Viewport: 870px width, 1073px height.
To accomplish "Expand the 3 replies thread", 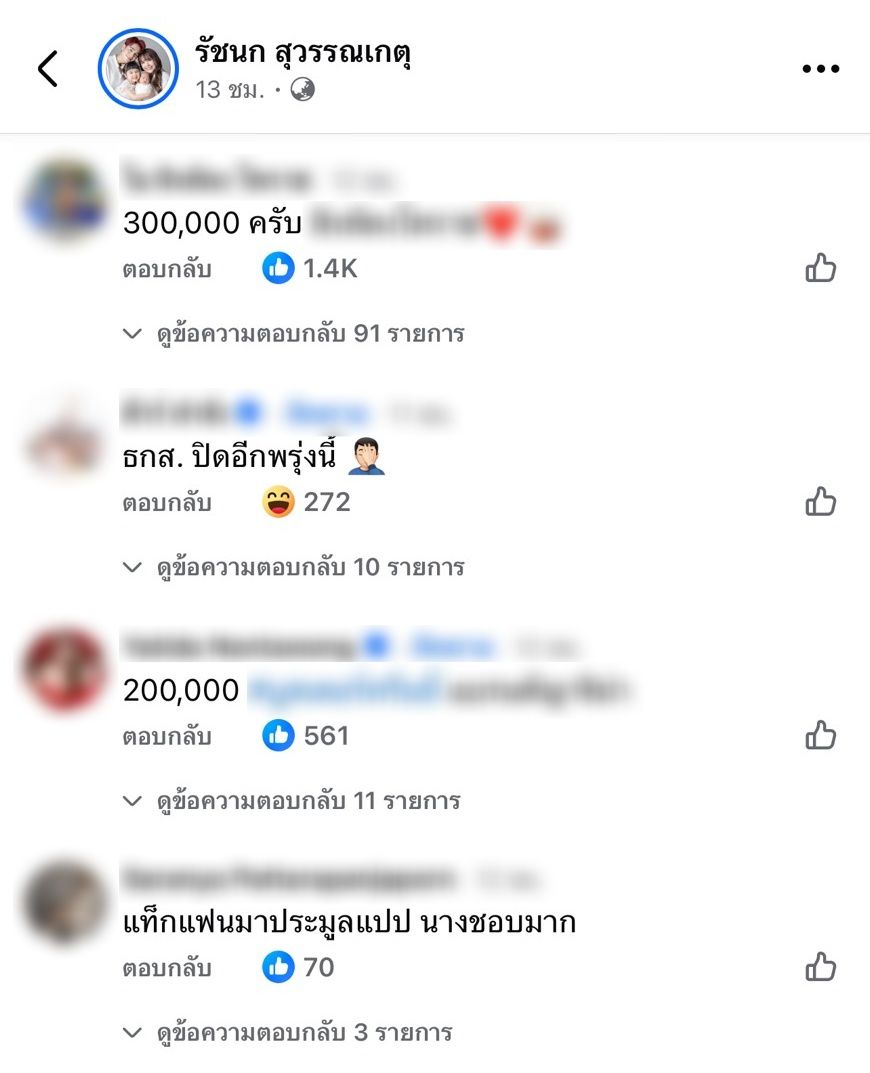I will (x=287, y=1033).
